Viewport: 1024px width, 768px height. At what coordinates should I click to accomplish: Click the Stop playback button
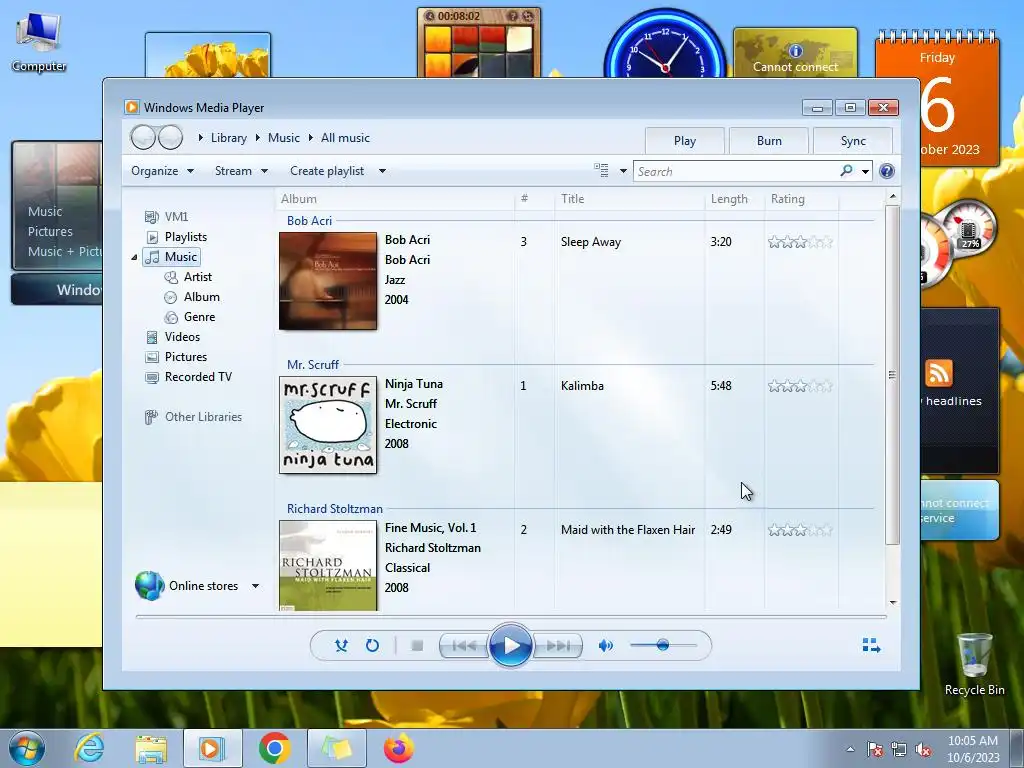[417, 646]
